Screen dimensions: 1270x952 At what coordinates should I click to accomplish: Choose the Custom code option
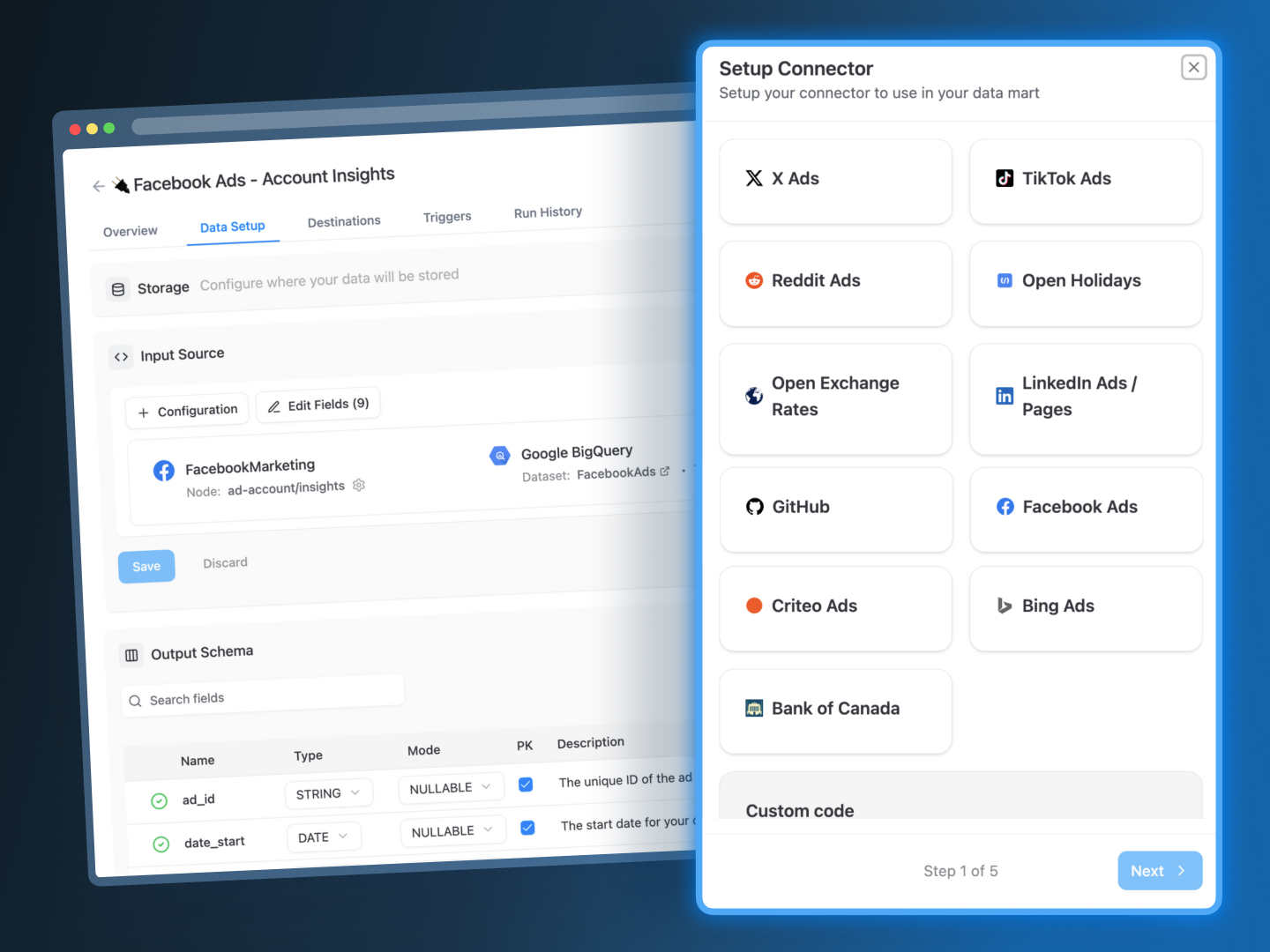tap(960, 797)
